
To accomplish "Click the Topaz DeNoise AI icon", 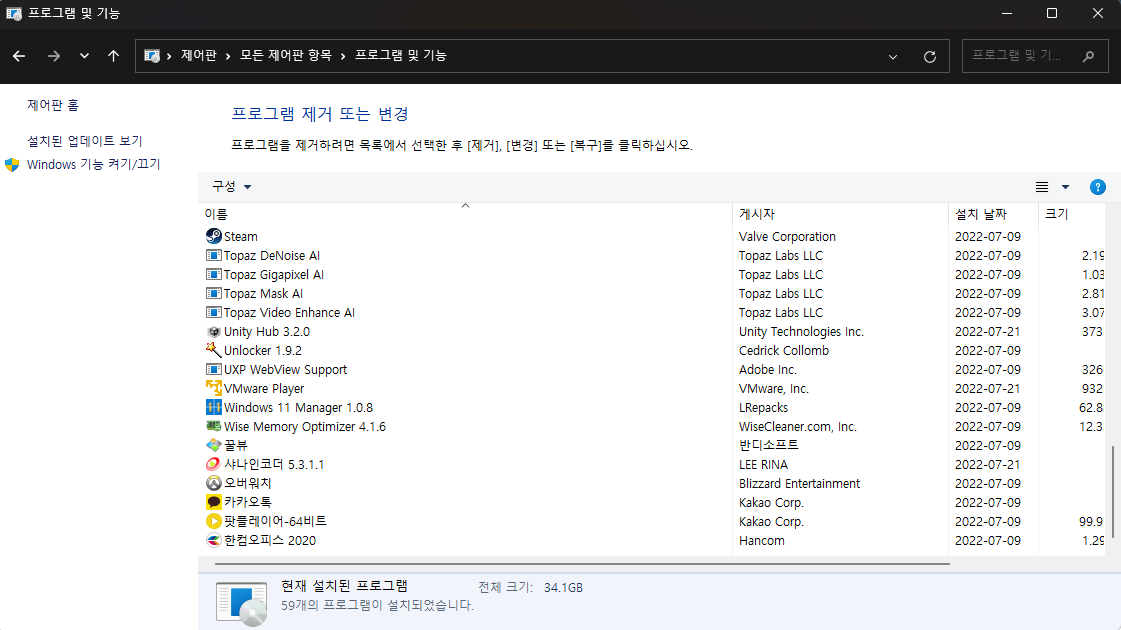I will 213,255.
